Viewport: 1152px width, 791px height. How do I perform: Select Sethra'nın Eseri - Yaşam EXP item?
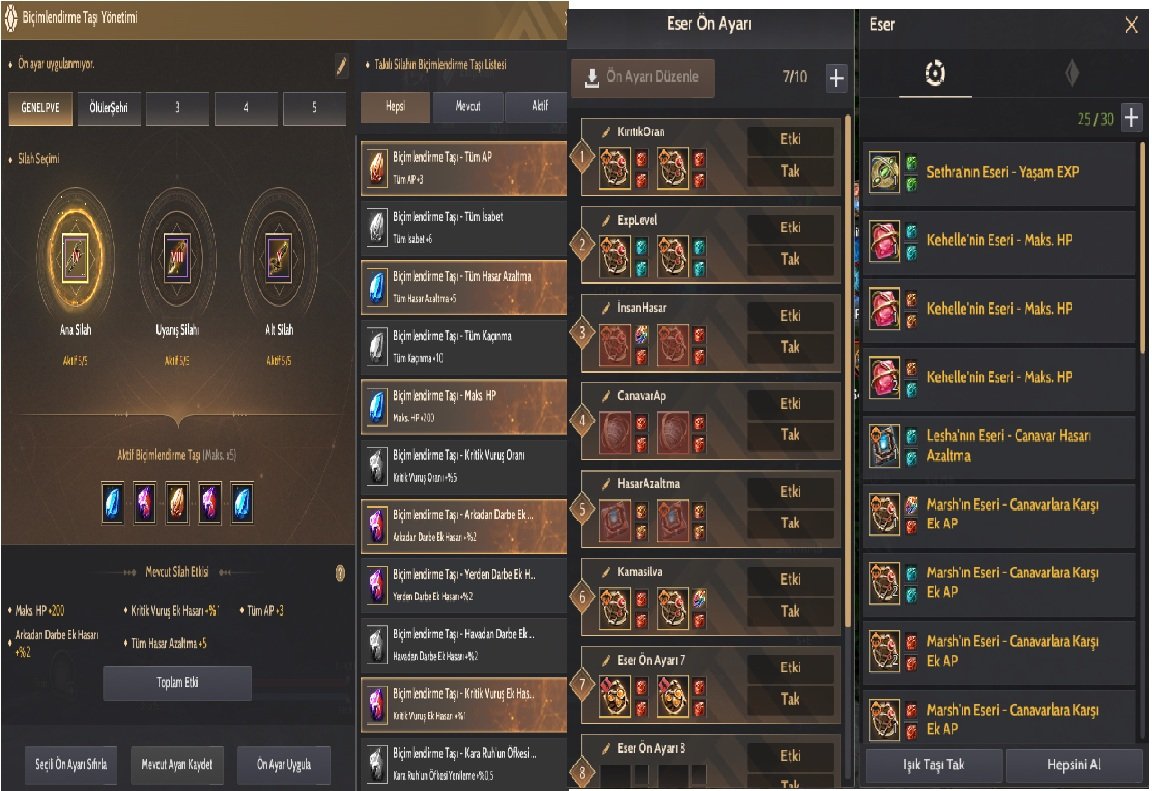tap(999, 173)
